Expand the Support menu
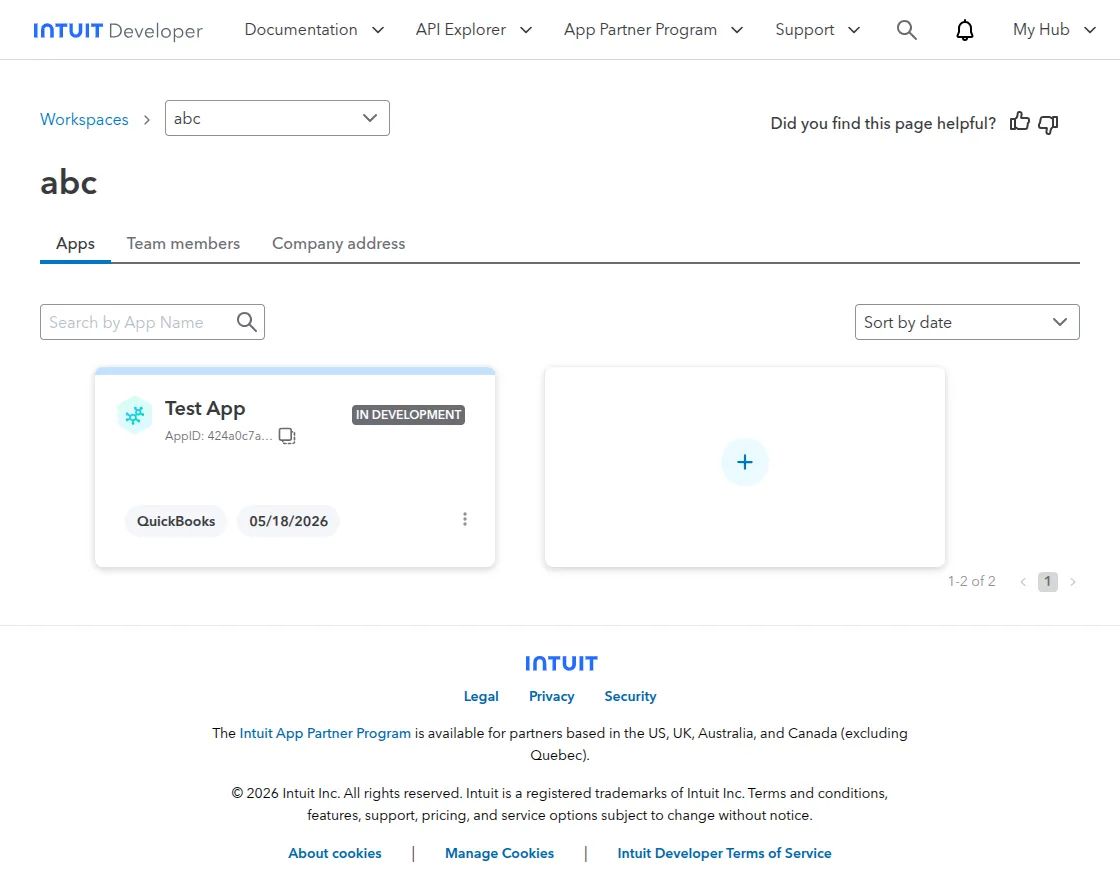The height and width of the screenshot is (880, 1120). tap(818, 30)
